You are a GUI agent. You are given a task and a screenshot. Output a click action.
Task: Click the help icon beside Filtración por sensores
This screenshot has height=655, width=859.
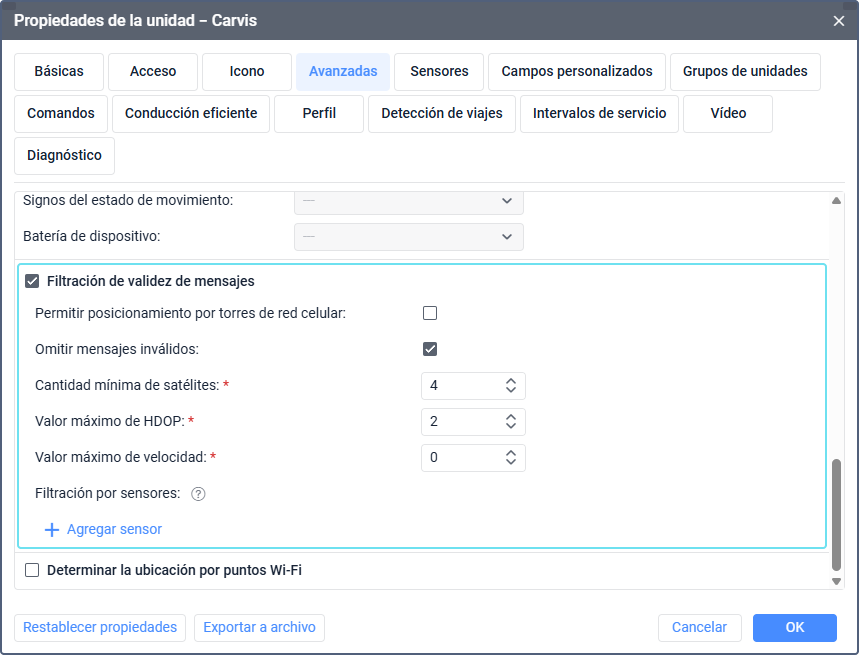click(x=198, y=494)
